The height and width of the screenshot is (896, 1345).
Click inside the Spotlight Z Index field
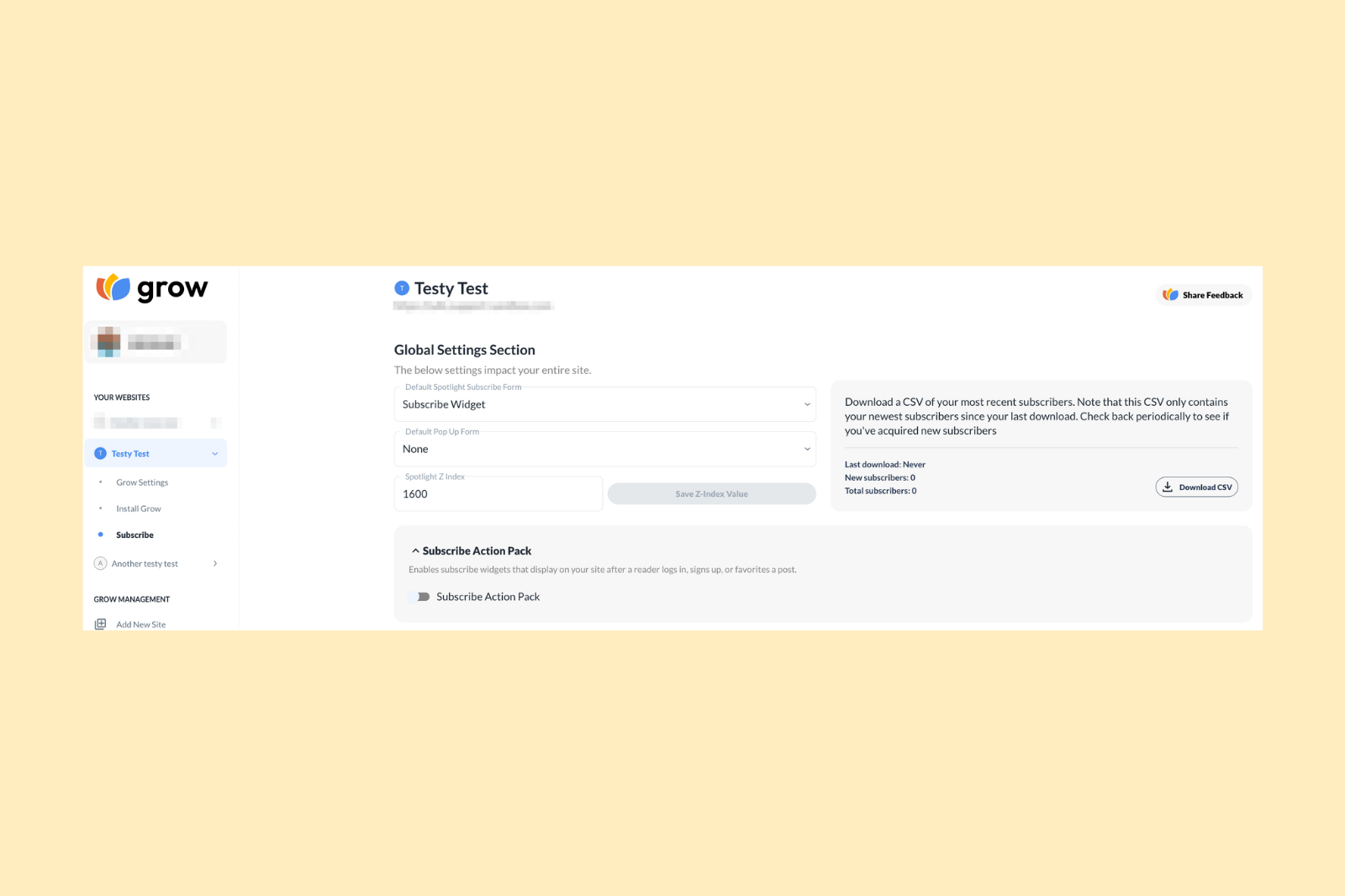pyautogui.click(x=498, y=494)
